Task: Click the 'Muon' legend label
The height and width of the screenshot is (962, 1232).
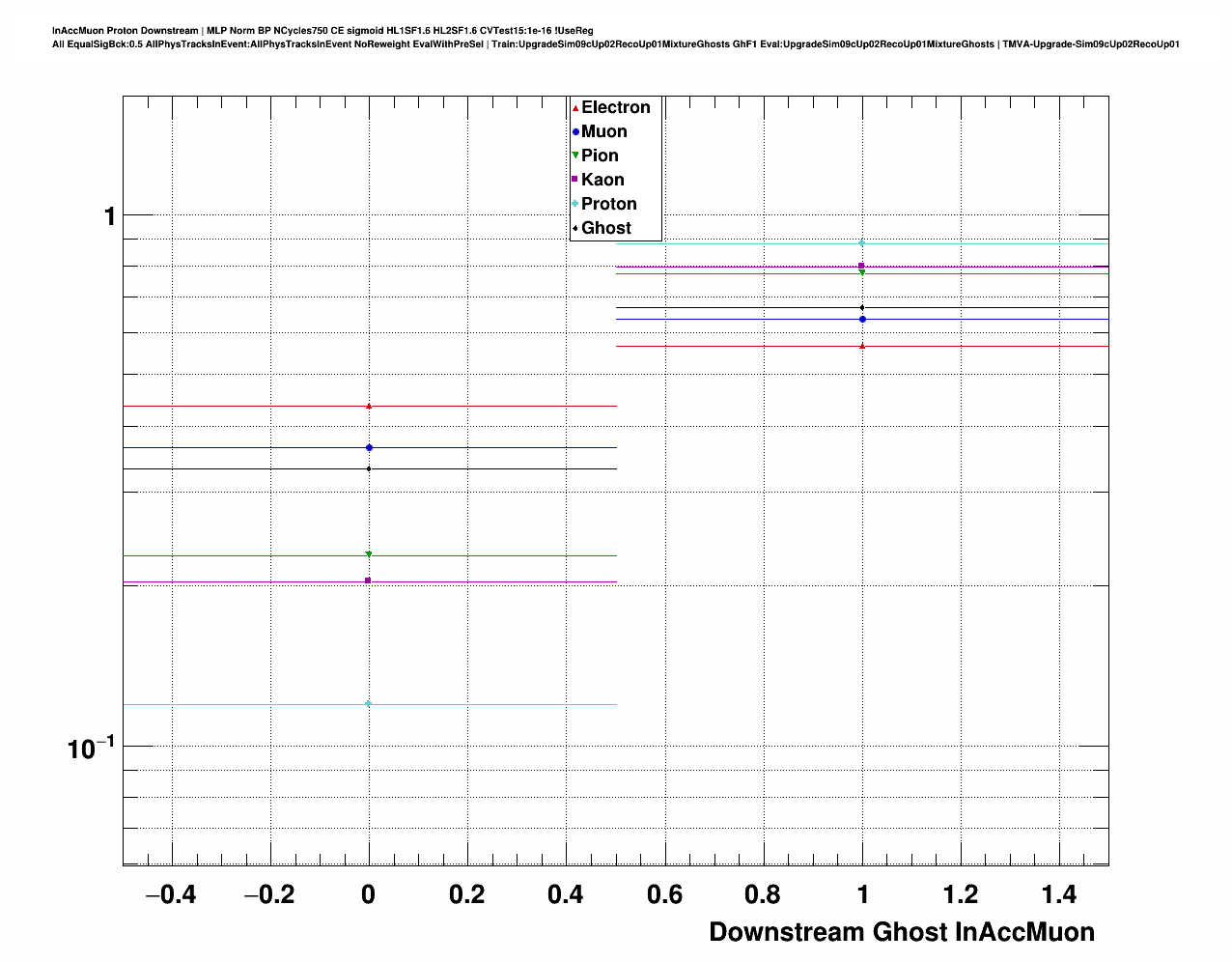Action: (604, 132)
